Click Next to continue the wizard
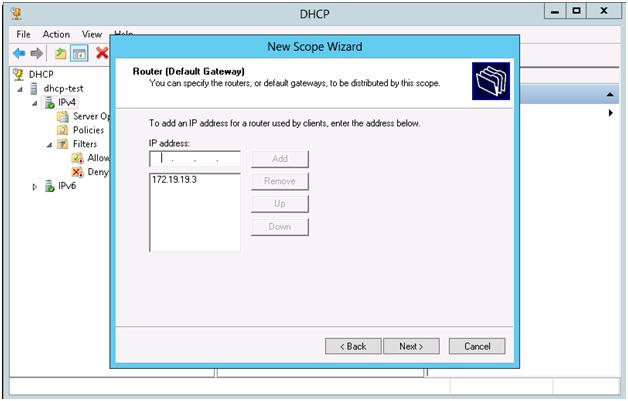 [x=411, y=347]
